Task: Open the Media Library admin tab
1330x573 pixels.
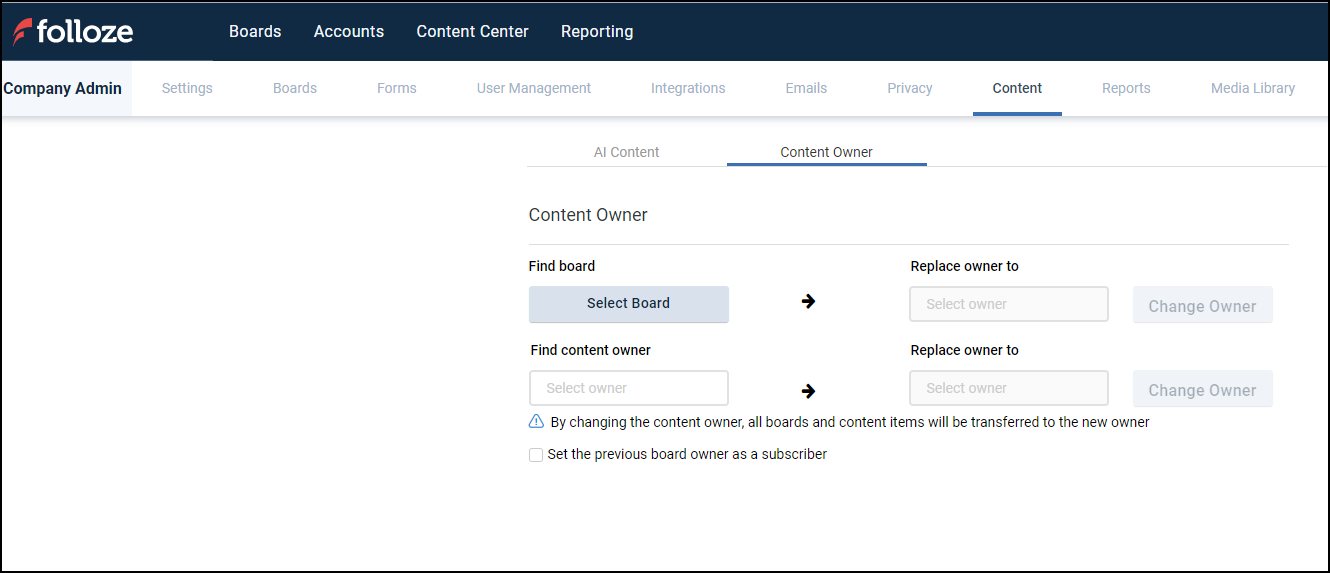Action: (1252, 88)
